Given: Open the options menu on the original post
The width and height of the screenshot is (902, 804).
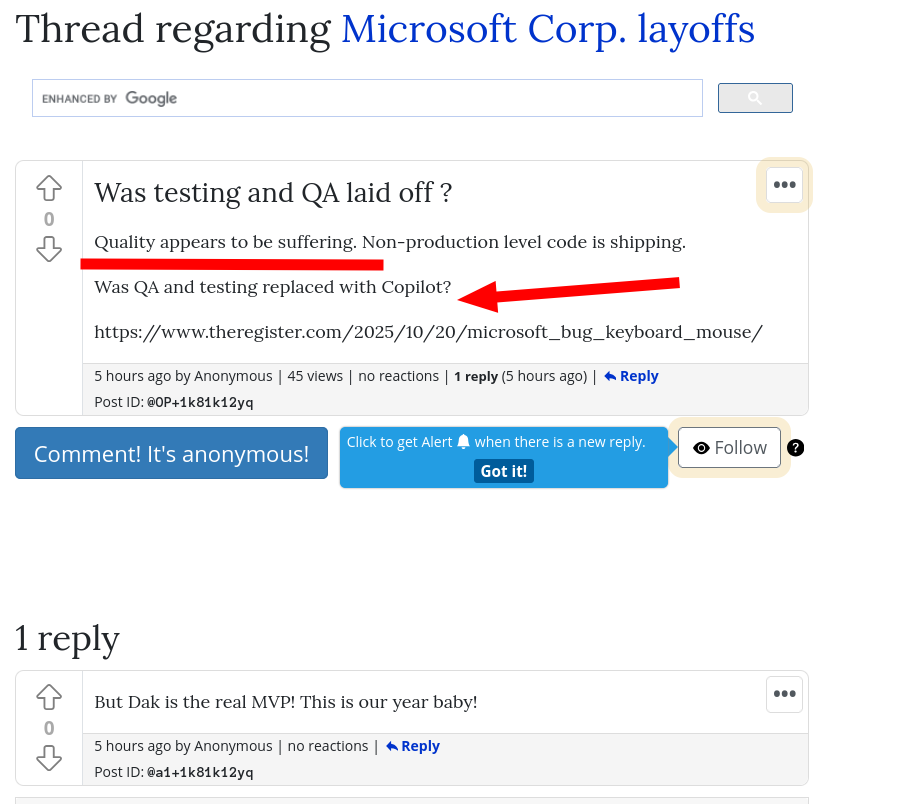Looking at the screenshot, I should [x=784, y=185].
